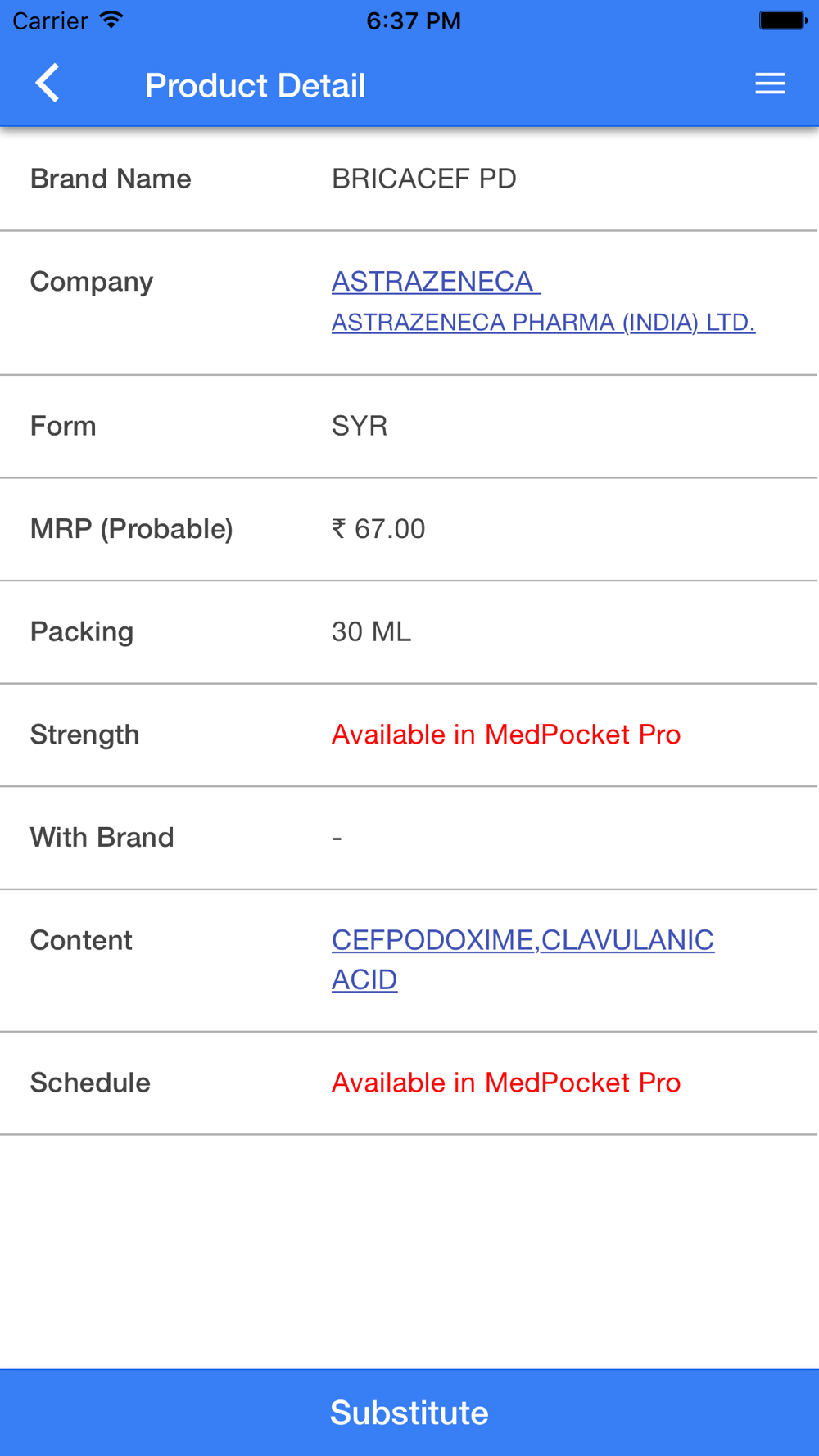The image size is (819, 1456).
Task: Tap the Wi-Fi status icon
Action: [111, 20]
